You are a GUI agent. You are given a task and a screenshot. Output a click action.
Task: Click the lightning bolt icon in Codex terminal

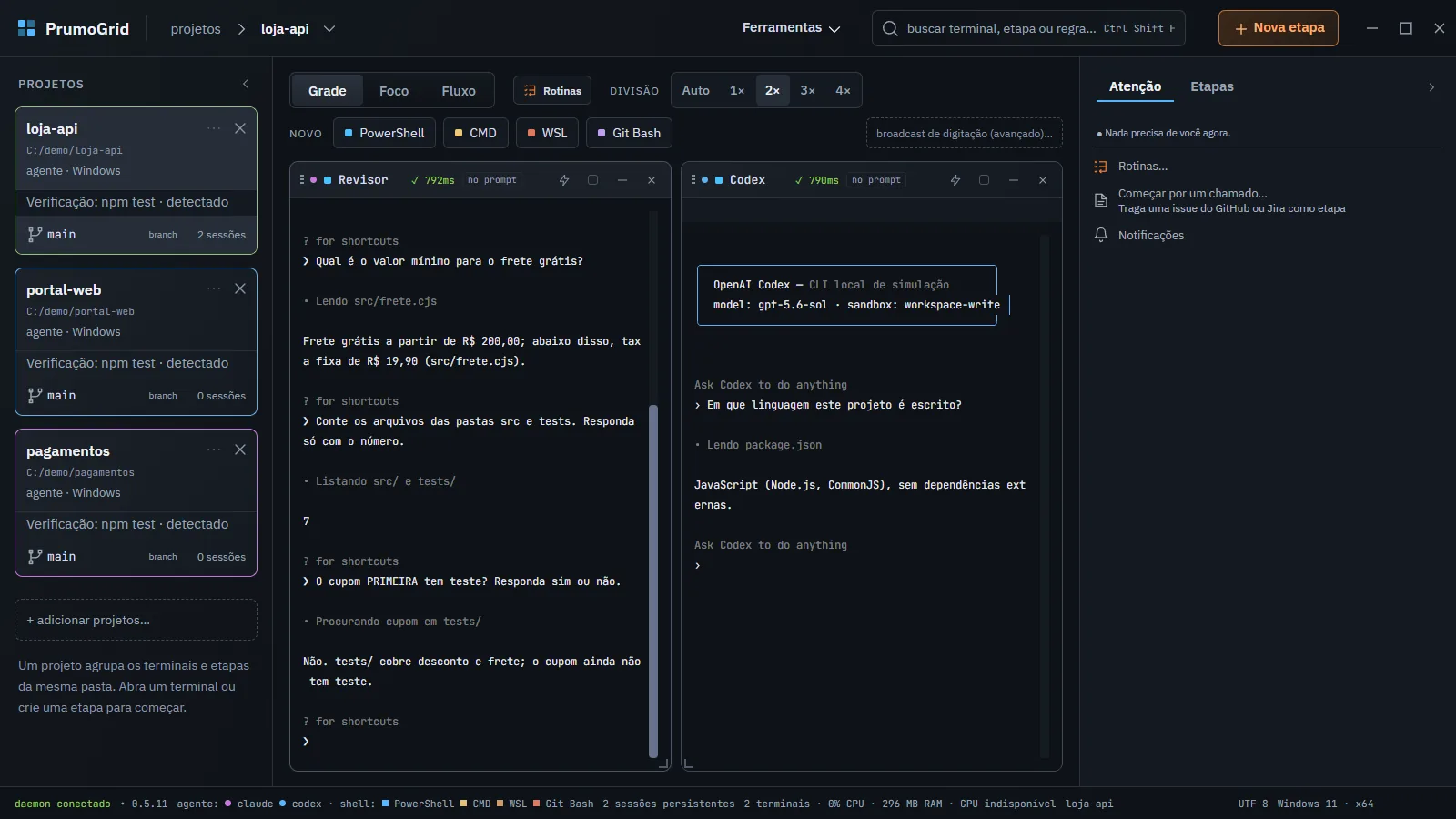(x=955, y=180)
